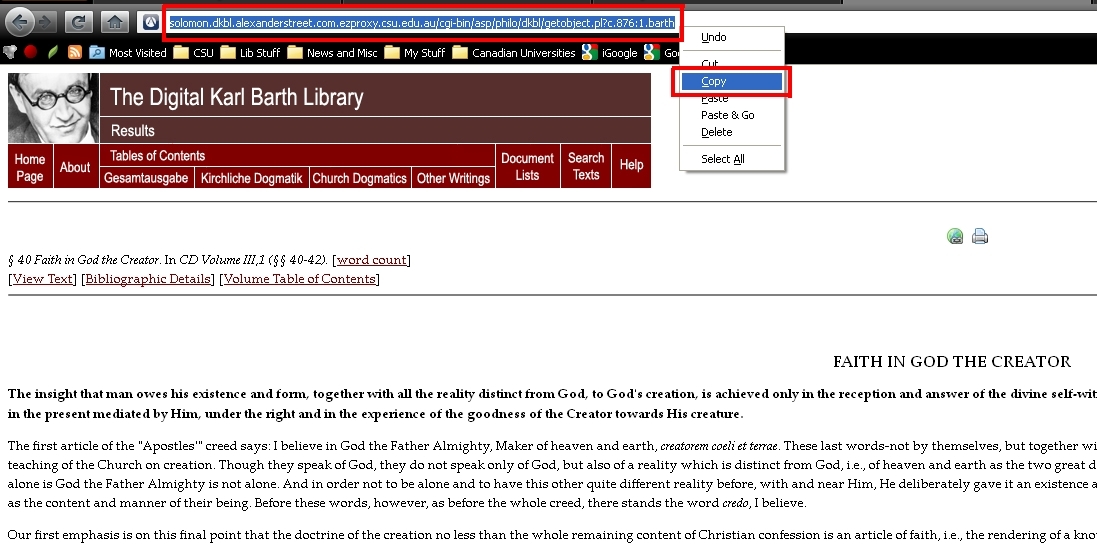Choose Paste & Go in the context menu
This screenshot has width=1097, height=545.
coord(732,115)
